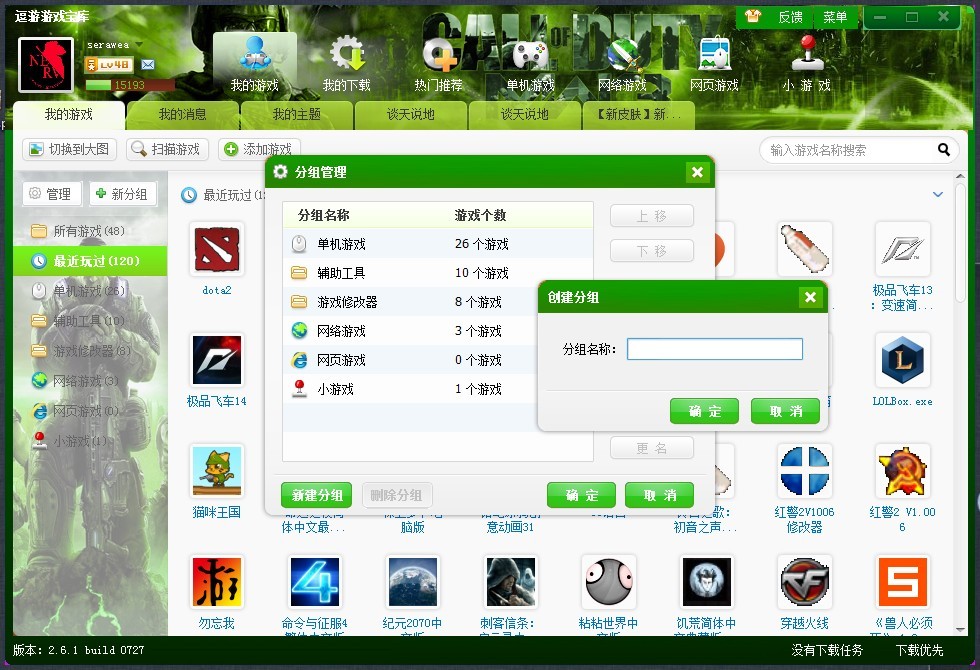Launch the 猫咪王国 game icon
Screen dimensions: 980x670
pyautogui.click(x=217, y=471)
